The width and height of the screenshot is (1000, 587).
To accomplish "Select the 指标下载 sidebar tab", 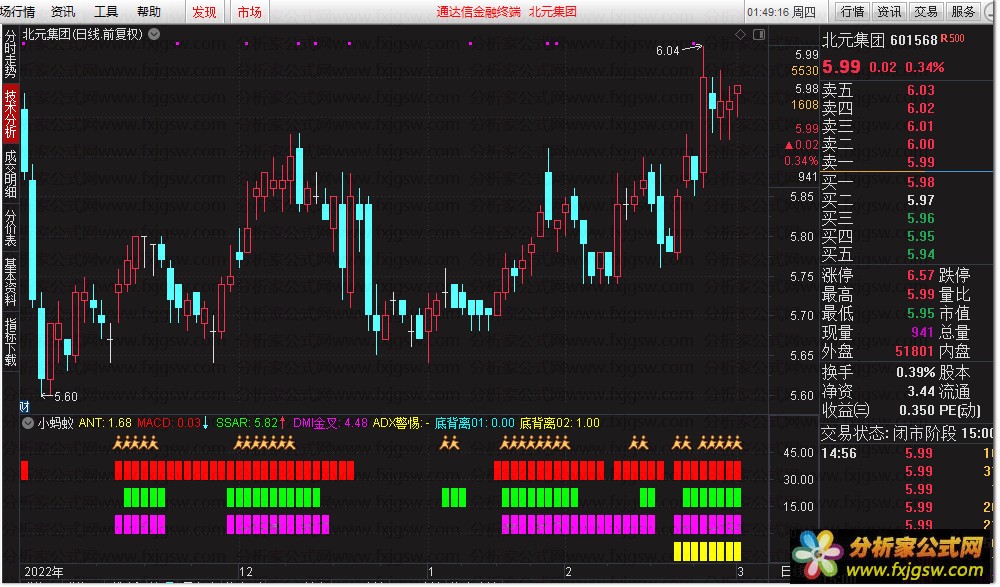I will [x=10, y=341].
